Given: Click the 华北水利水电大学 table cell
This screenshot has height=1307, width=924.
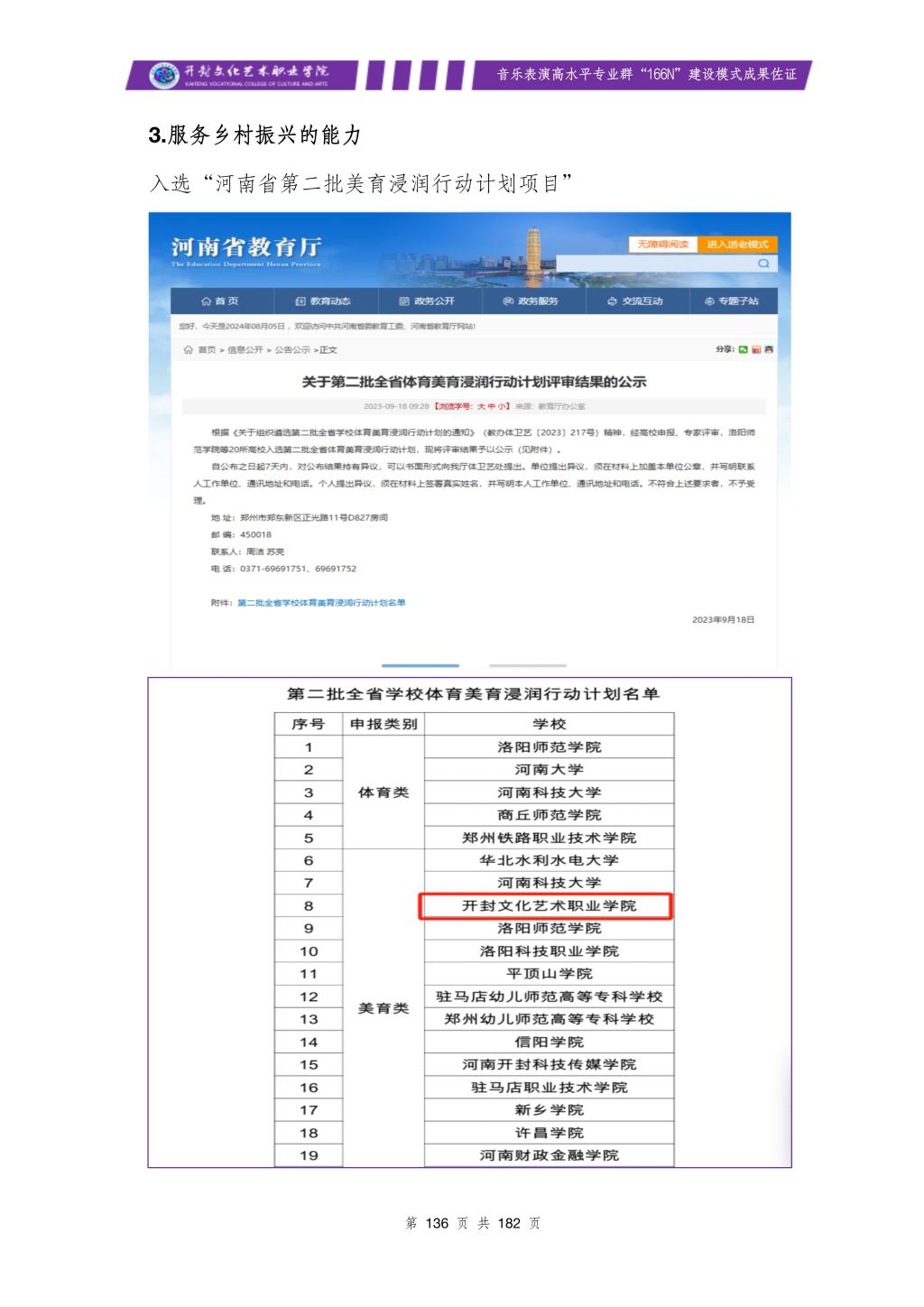Looking at the screenshot, I should click(x=549, y=860).
